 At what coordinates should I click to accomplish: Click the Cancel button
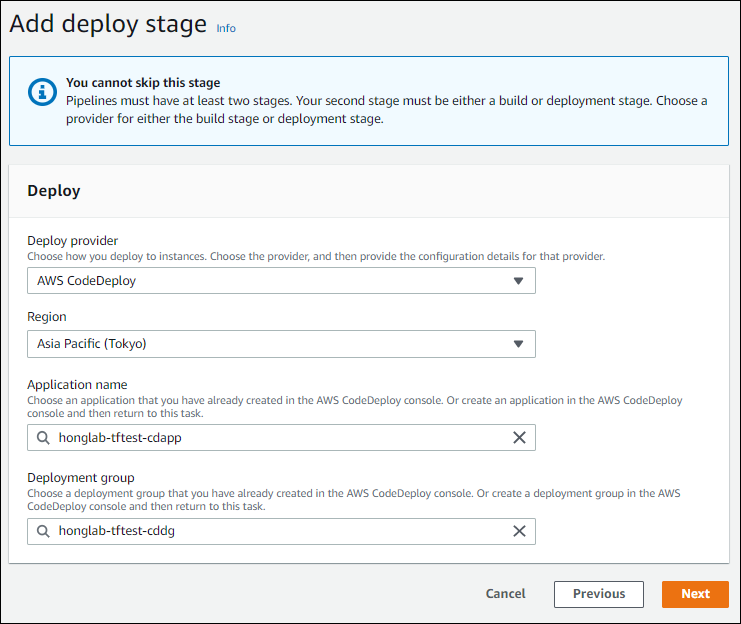[505, 594]
